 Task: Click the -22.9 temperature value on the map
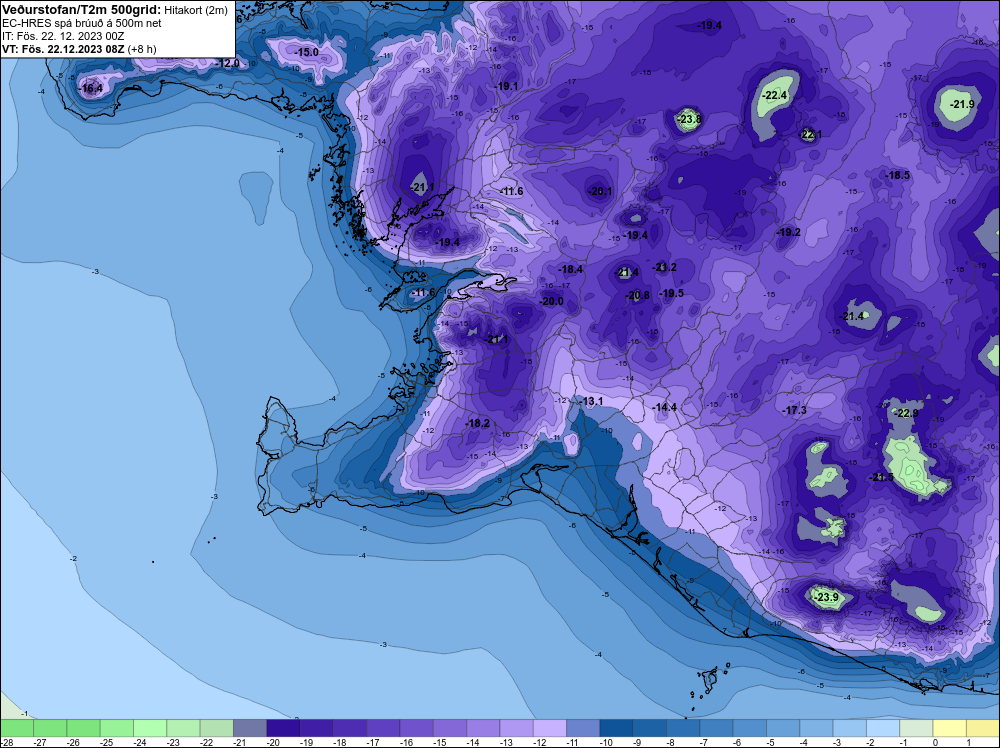906,413
